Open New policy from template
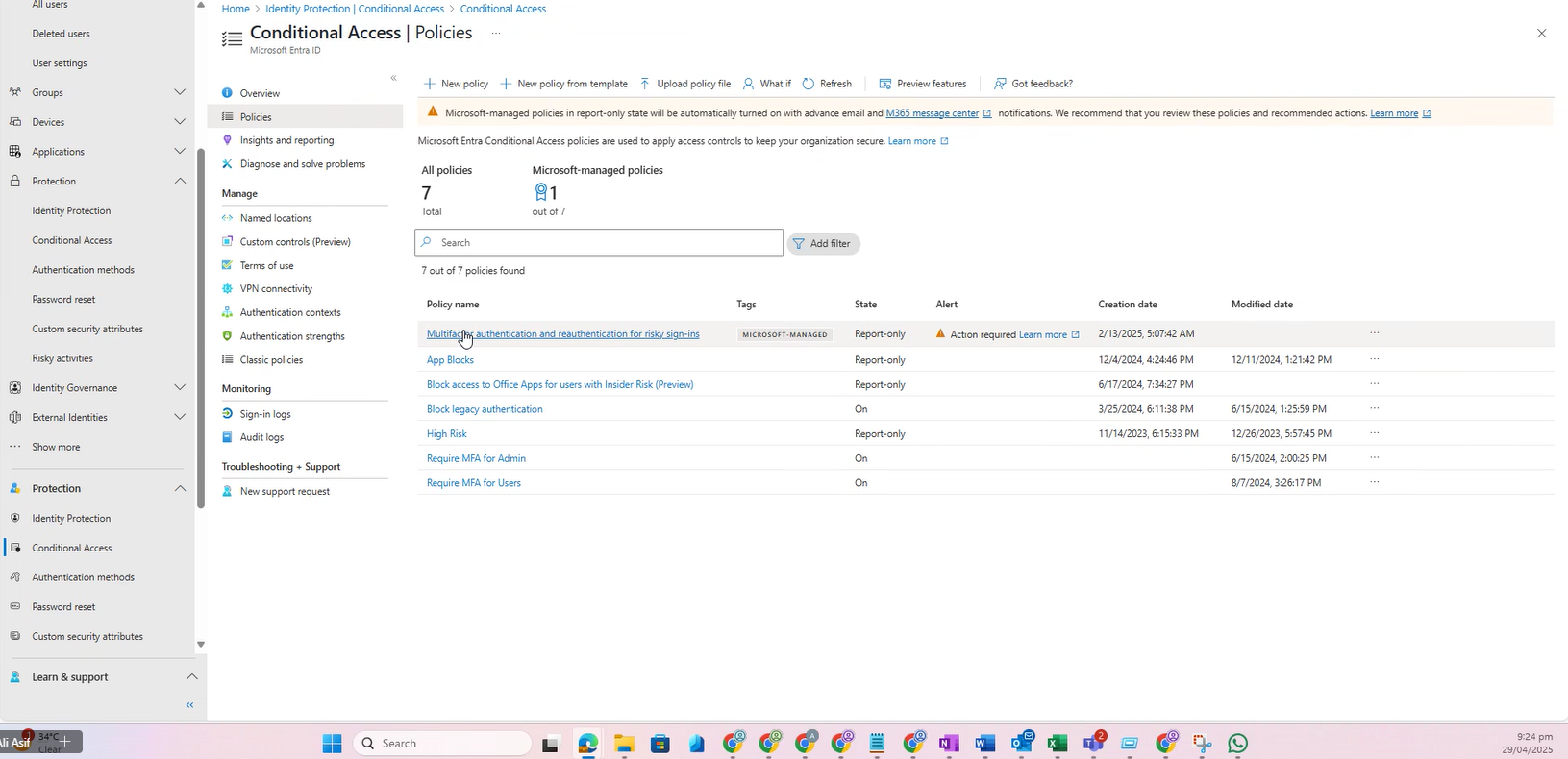 point(563,84)
